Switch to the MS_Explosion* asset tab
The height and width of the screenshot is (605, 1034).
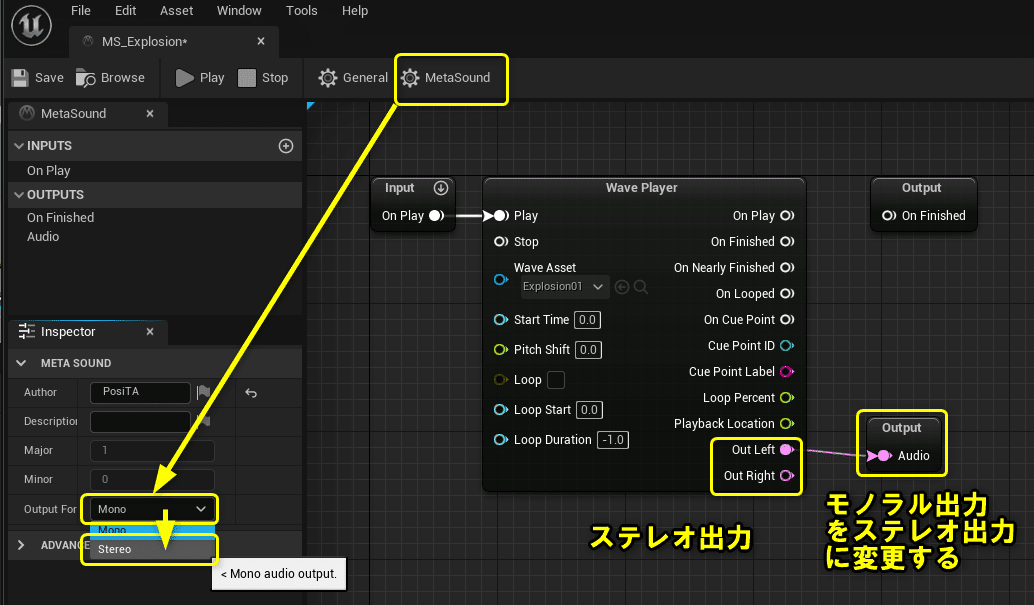tap(144, 42)
